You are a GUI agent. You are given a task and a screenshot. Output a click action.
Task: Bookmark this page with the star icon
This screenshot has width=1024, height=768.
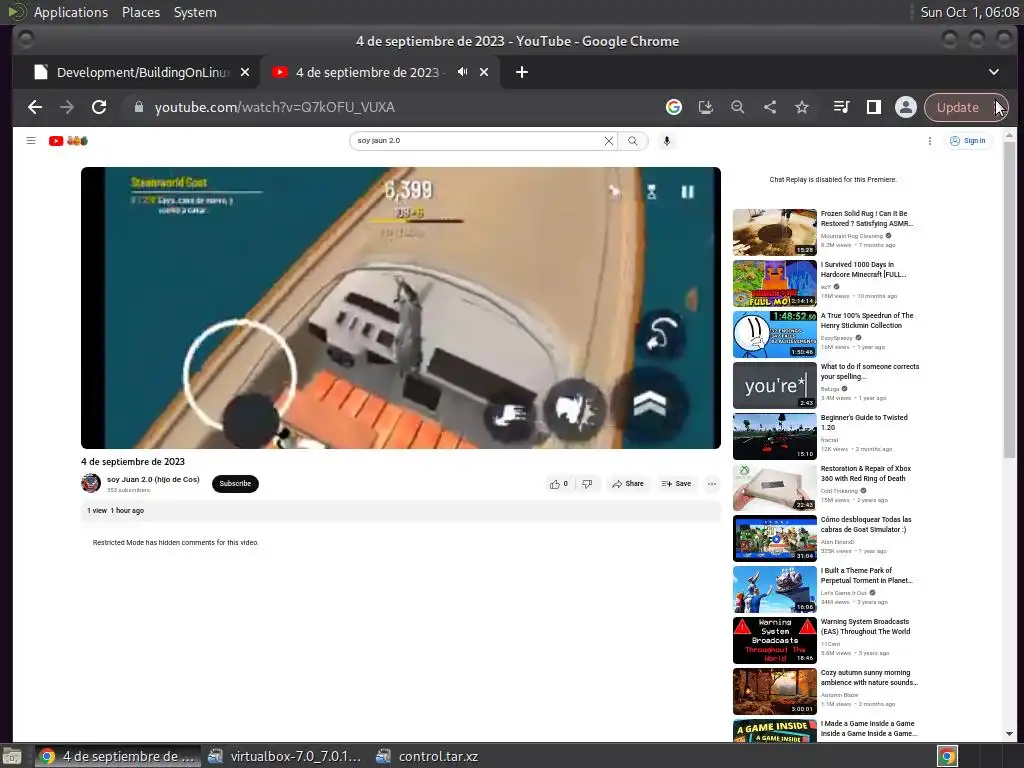pyautogui.click(x=802, y=107)
